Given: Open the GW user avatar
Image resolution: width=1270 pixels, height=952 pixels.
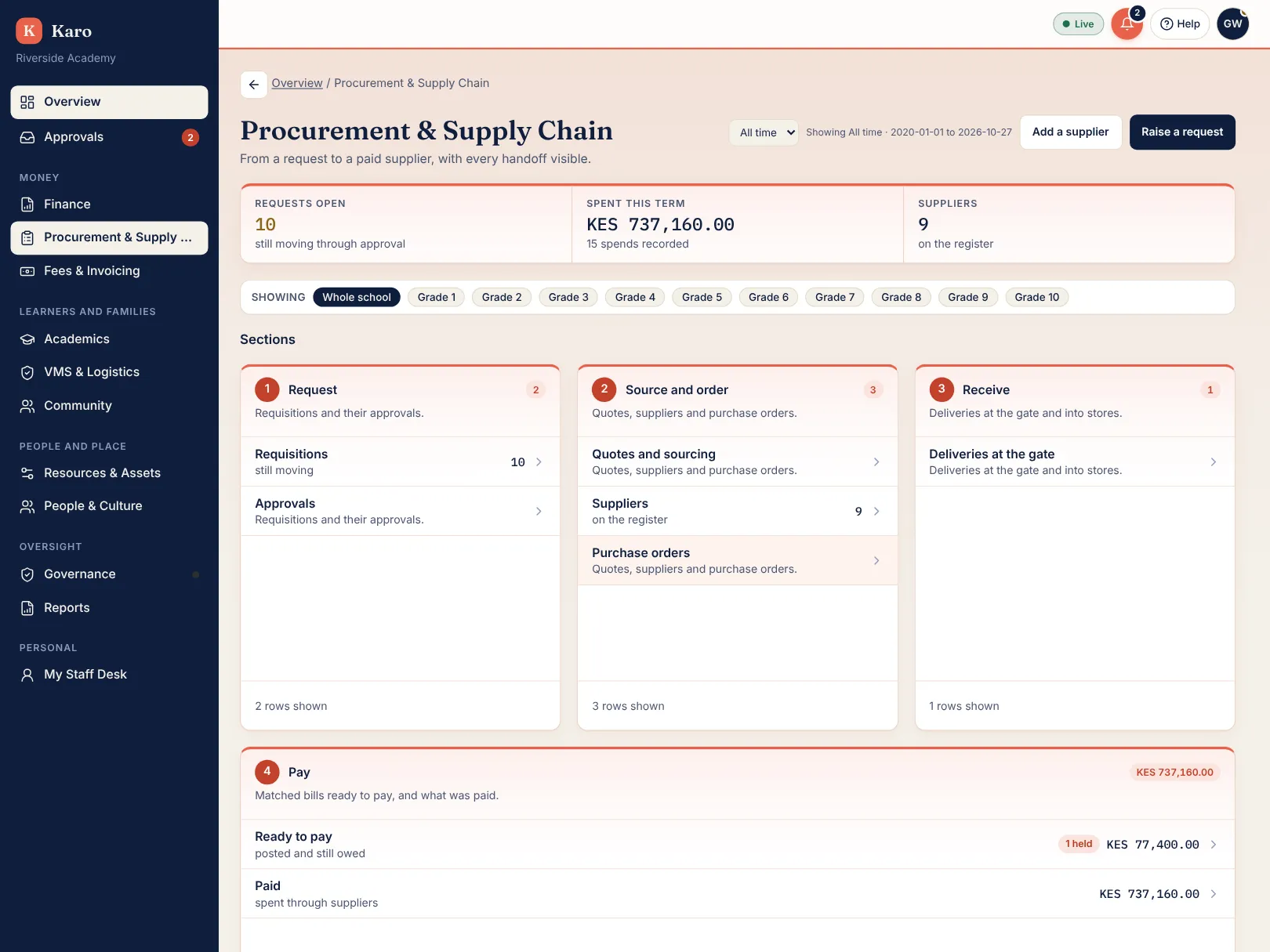Looking at the screenshot, I should pos(1232,24).
